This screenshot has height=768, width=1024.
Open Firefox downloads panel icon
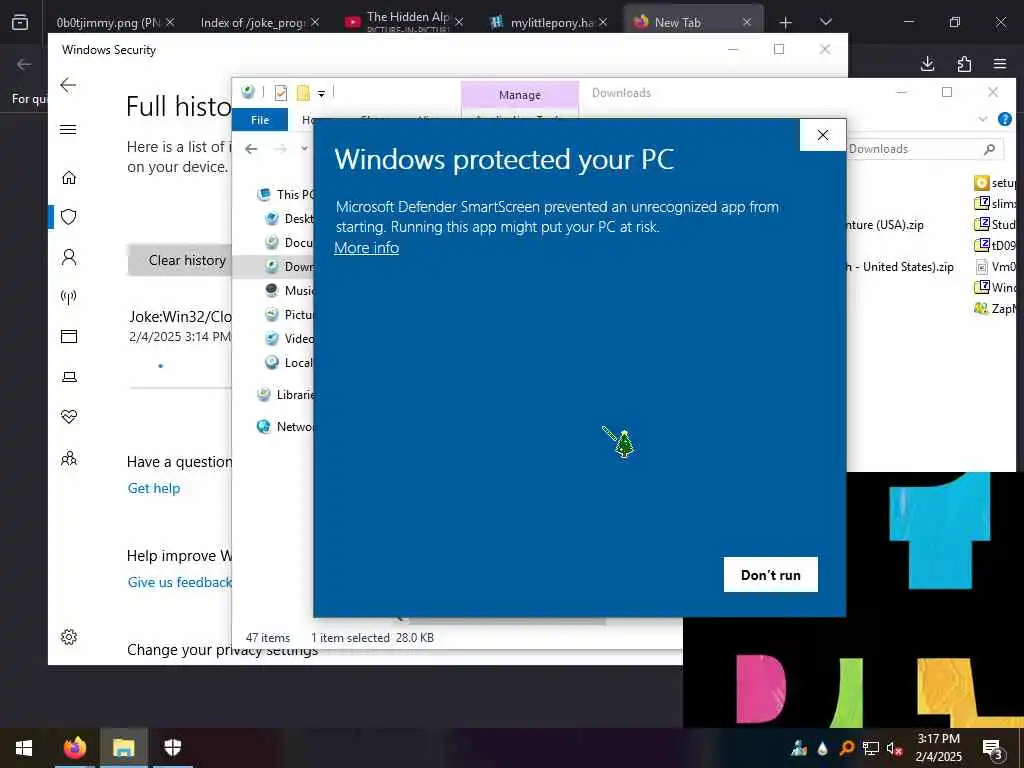(x=927, y=63)
